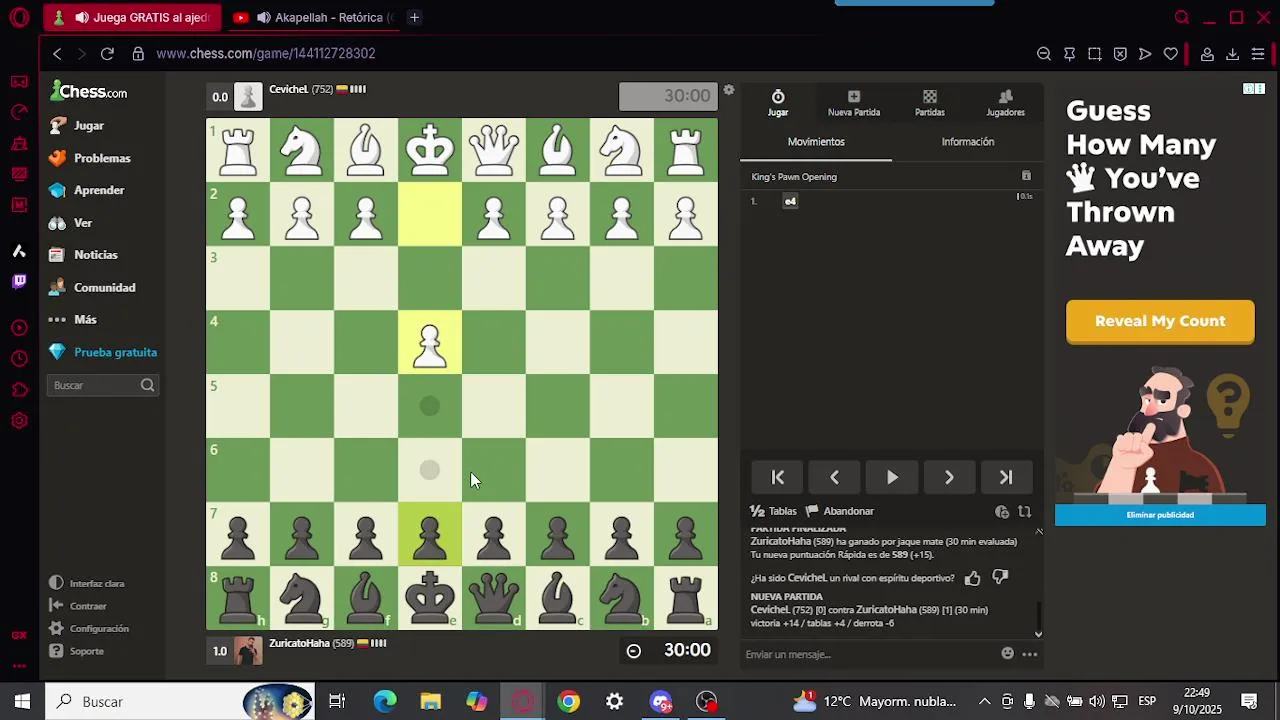Play moves automatically
The width and height of the screenshot is (1280, 720).
tap(892, 478)
